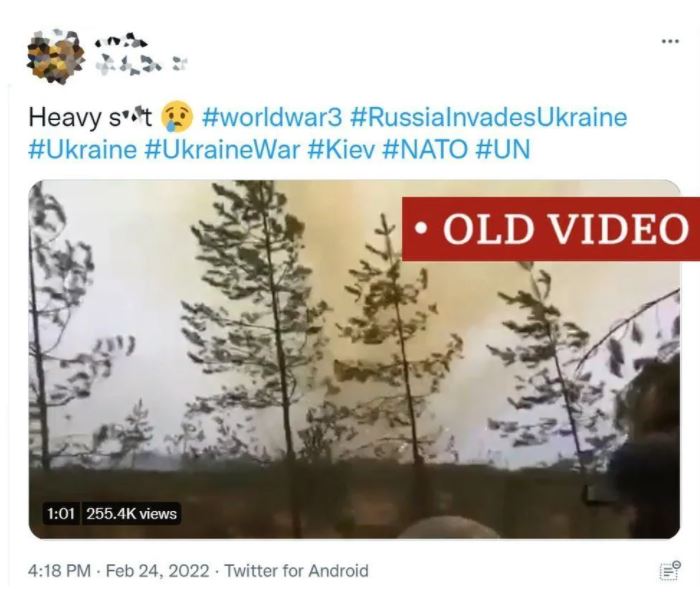Click the tweet info icon at bottom right

670,571
